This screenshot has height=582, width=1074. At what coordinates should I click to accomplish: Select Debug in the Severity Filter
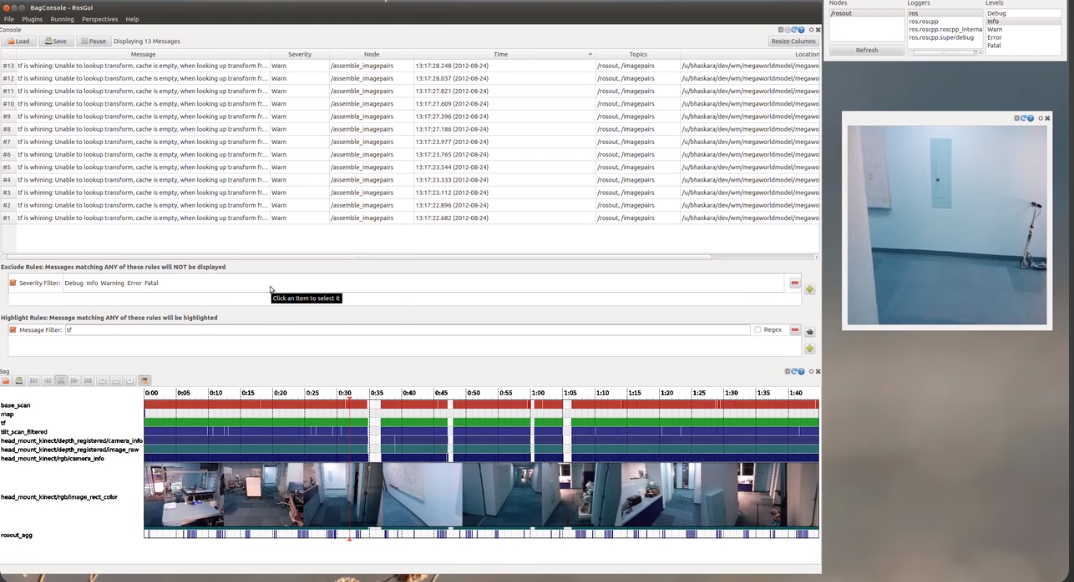tap(73, 283)
